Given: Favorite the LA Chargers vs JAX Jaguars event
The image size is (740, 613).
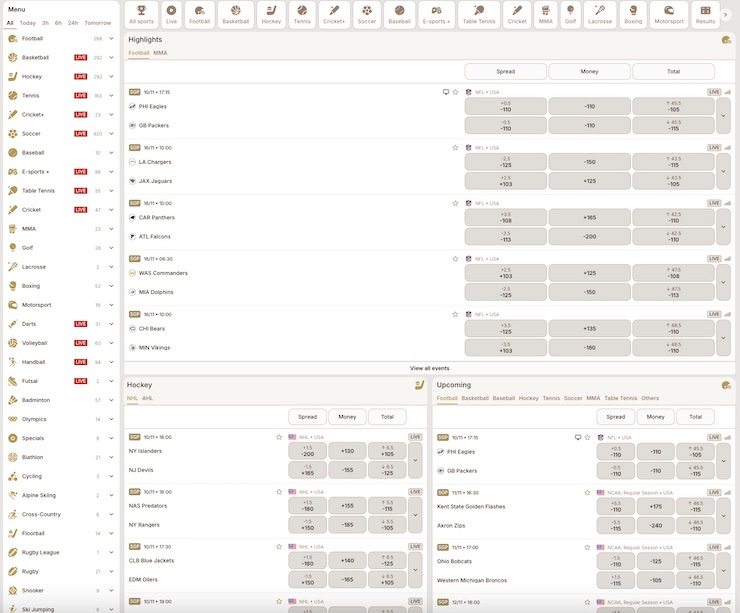Looking at the screenshot, I should 455,148.
